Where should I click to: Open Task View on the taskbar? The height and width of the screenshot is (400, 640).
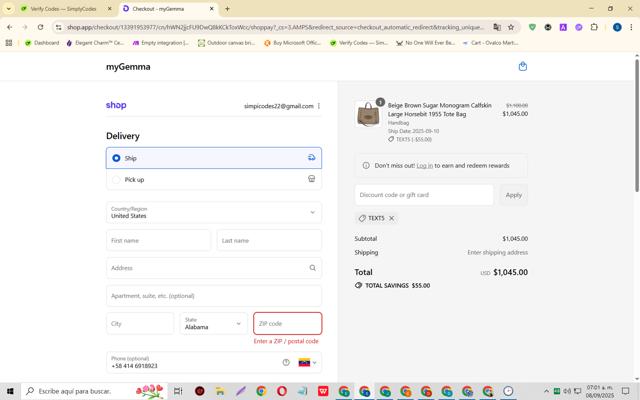pos(178,391)
